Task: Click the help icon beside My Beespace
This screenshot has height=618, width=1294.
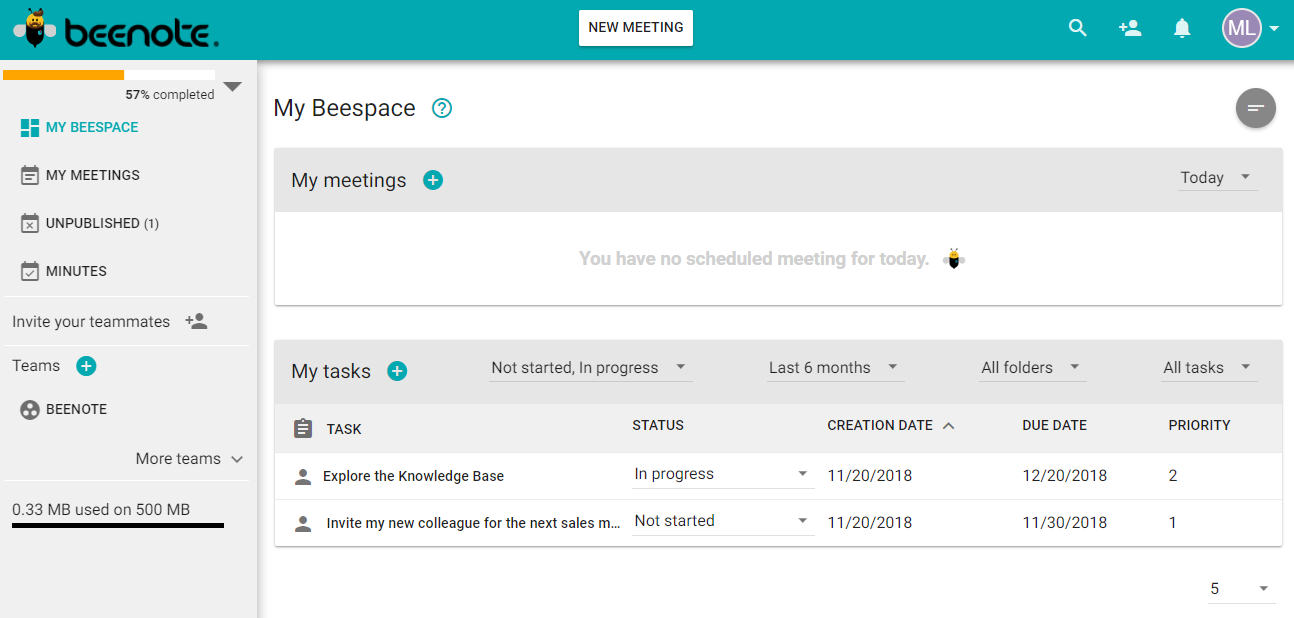Action: click(442, 108)
